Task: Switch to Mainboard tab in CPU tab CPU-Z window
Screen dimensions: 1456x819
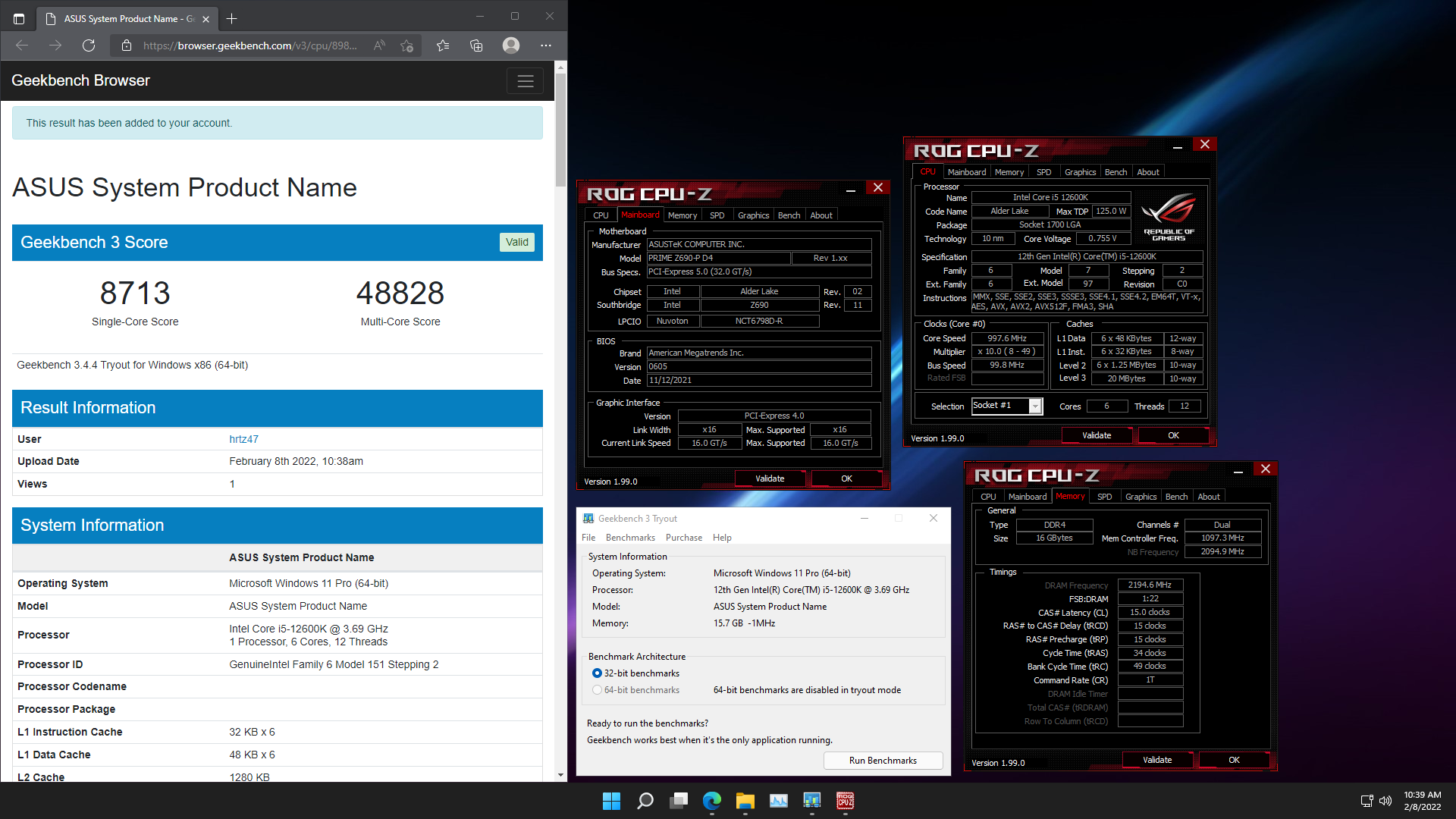Action: click(967, 172)
